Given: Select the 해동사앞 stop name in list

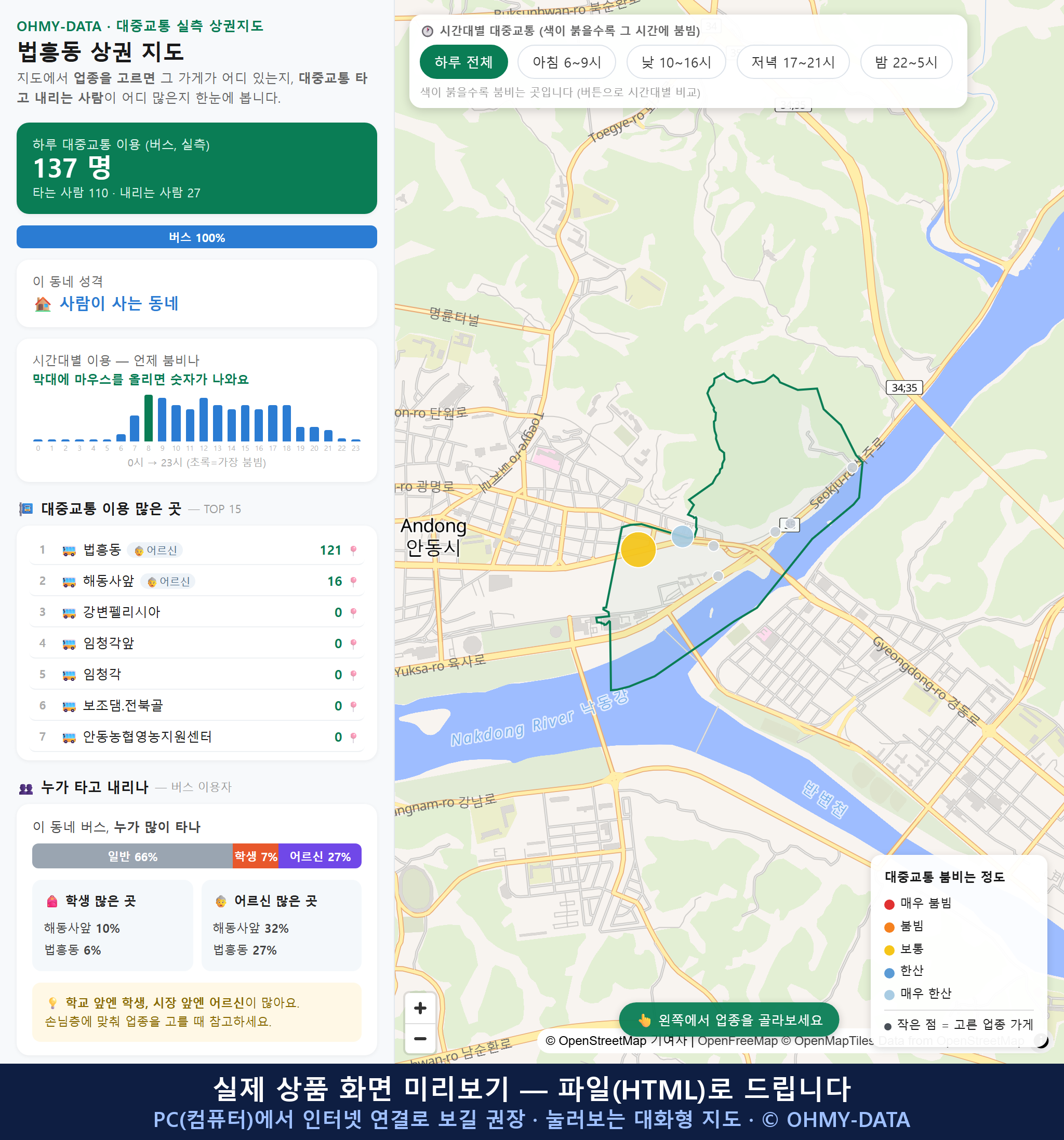Looking at the screenshot, I should [109, 581].
